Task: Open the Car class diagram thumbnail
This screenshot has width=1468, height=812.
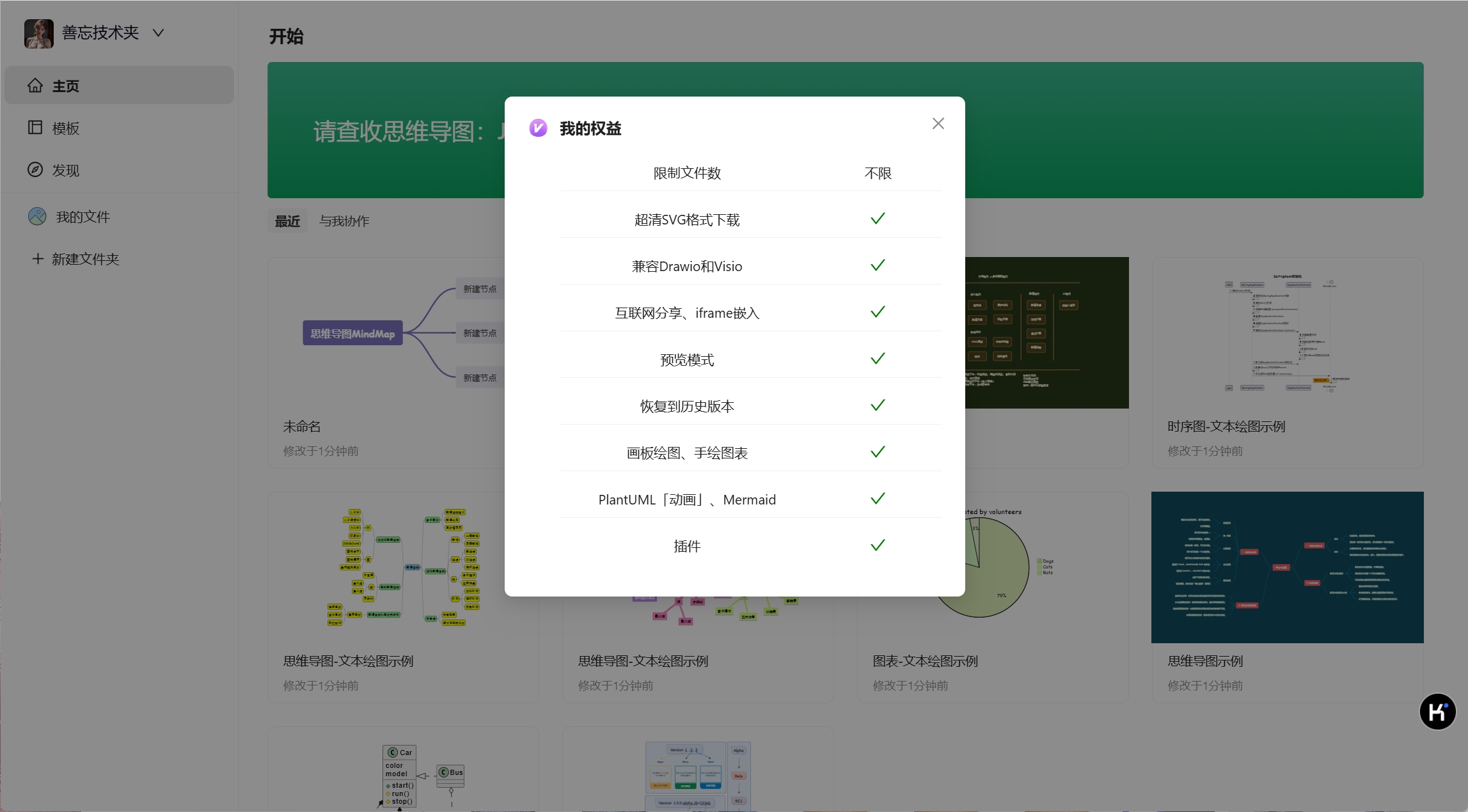Action: (x=403, y=769)
